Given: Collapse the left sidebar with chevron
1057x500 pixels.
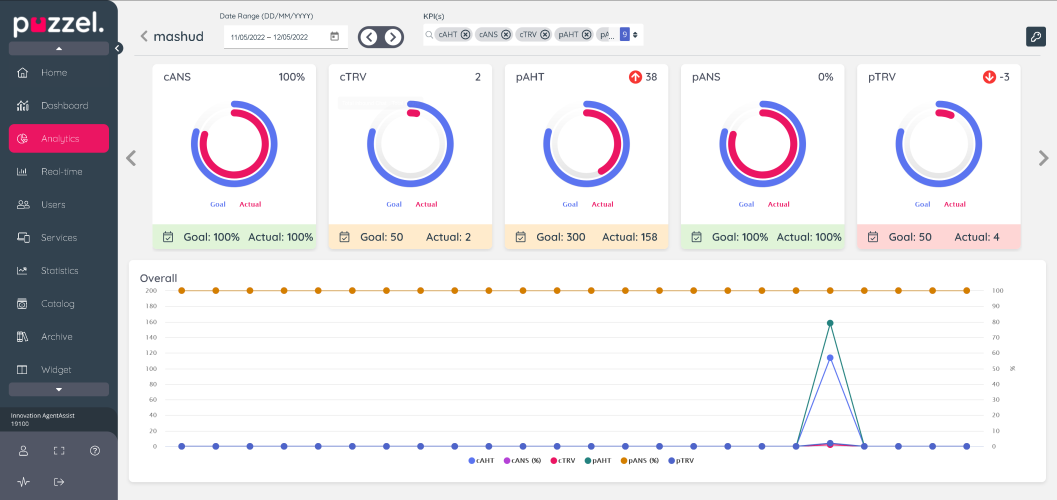Looking at the screenshot, I should coord(118,48).
